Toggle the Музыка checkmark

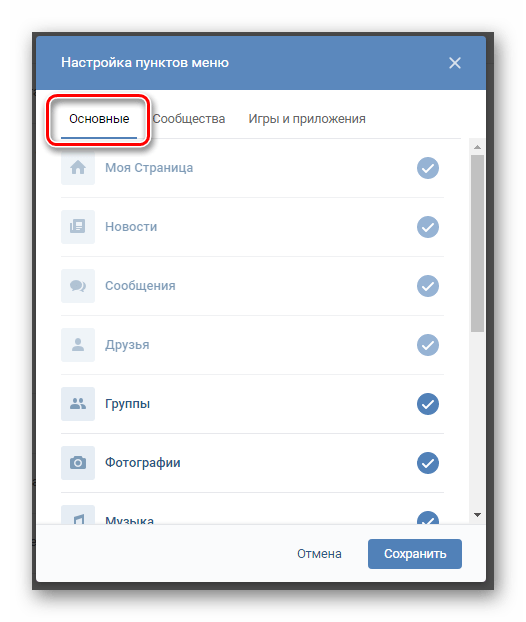(x=428, y=518)
